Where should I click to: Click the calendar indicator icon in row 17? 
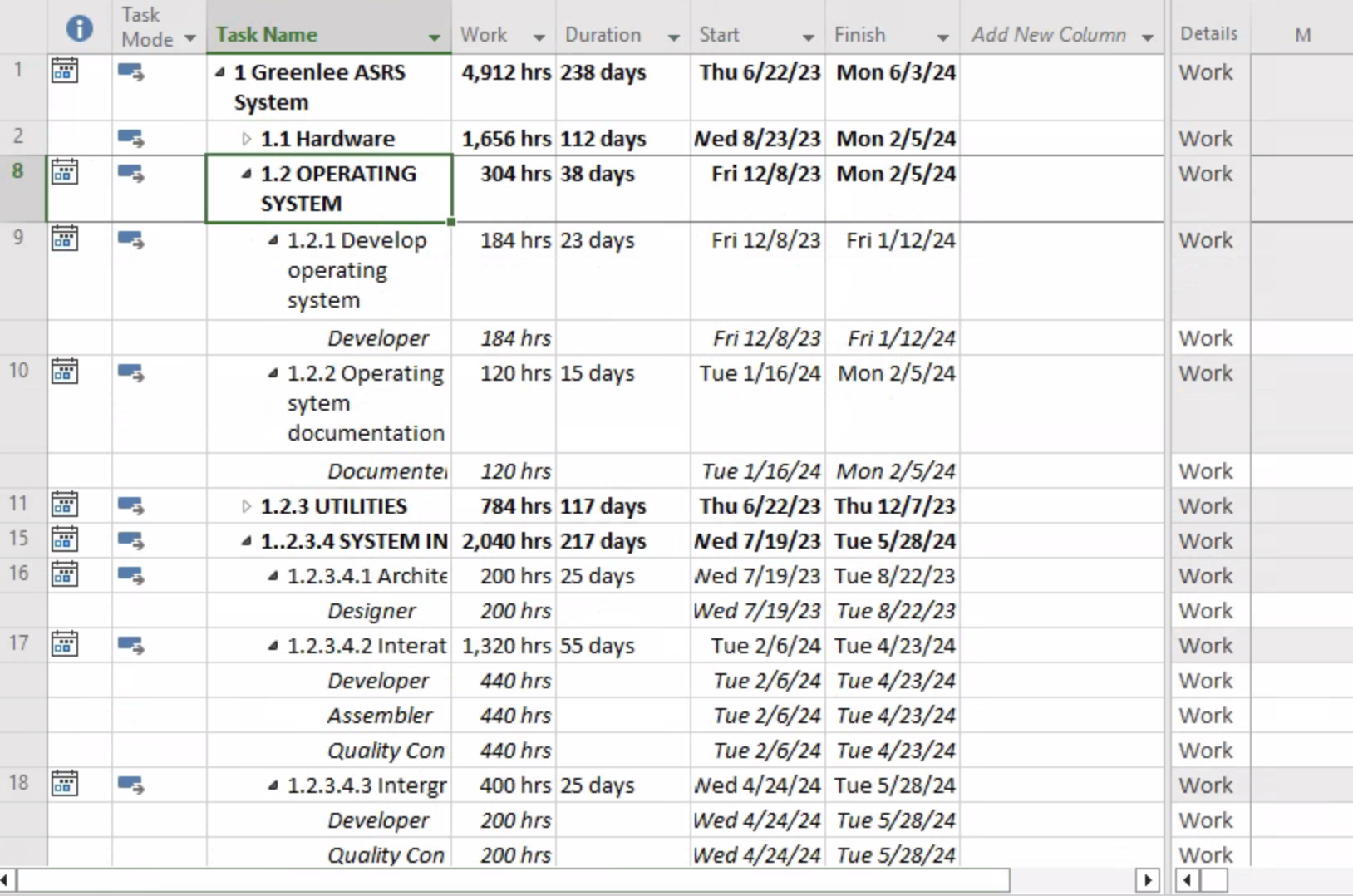pyautogui.click(x=65, y=644)
